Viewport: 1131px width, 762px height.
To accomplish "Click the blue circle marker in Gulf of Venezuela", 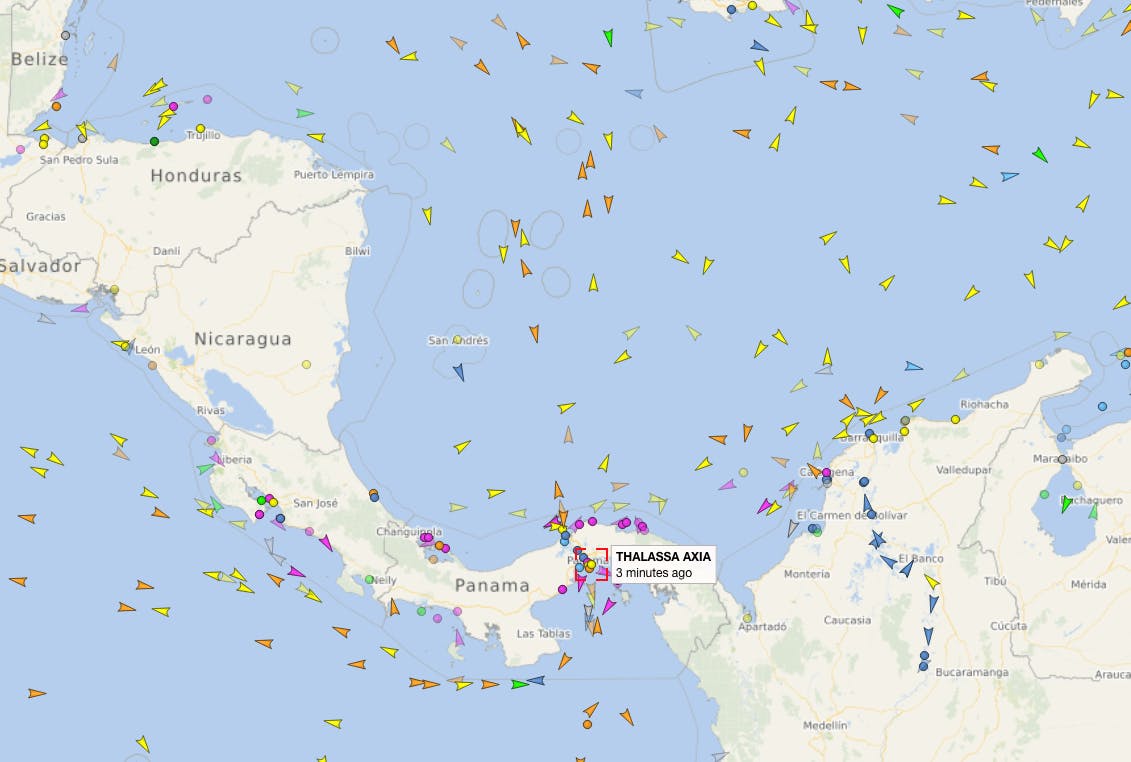I will (x=1102, y=407).
